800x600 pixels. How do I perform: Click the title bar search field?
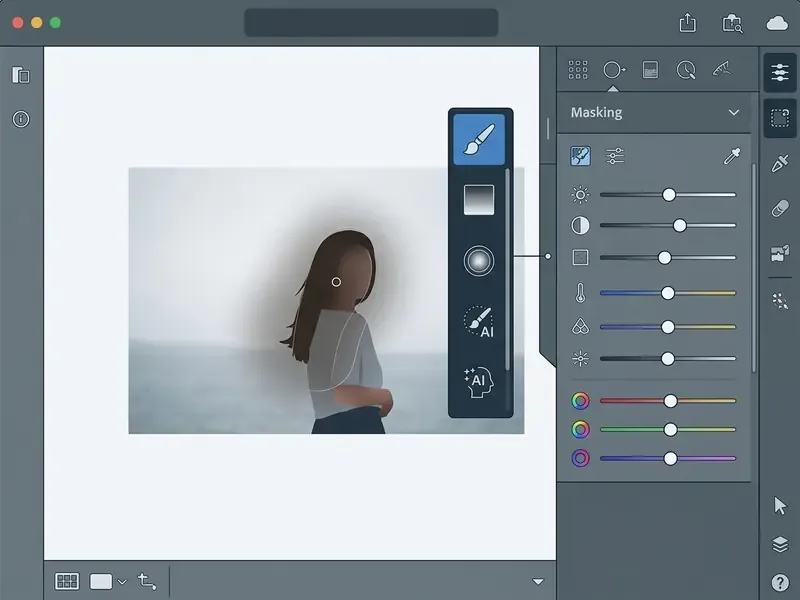pyautogui.click(x=371, y=23)
